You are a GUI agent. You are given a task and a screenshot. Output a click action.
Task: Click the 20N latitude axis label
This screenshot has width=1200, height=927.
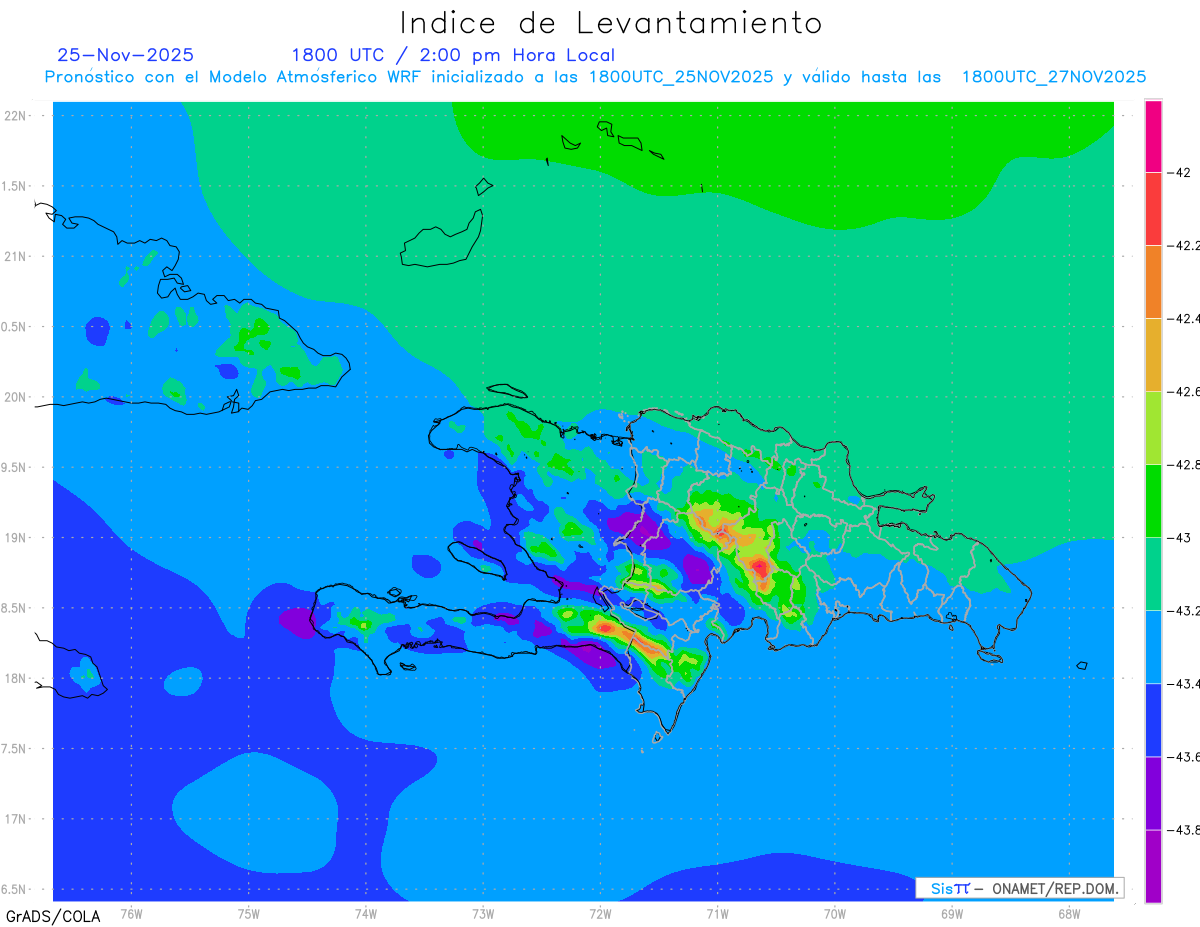(x=17, y=397)
